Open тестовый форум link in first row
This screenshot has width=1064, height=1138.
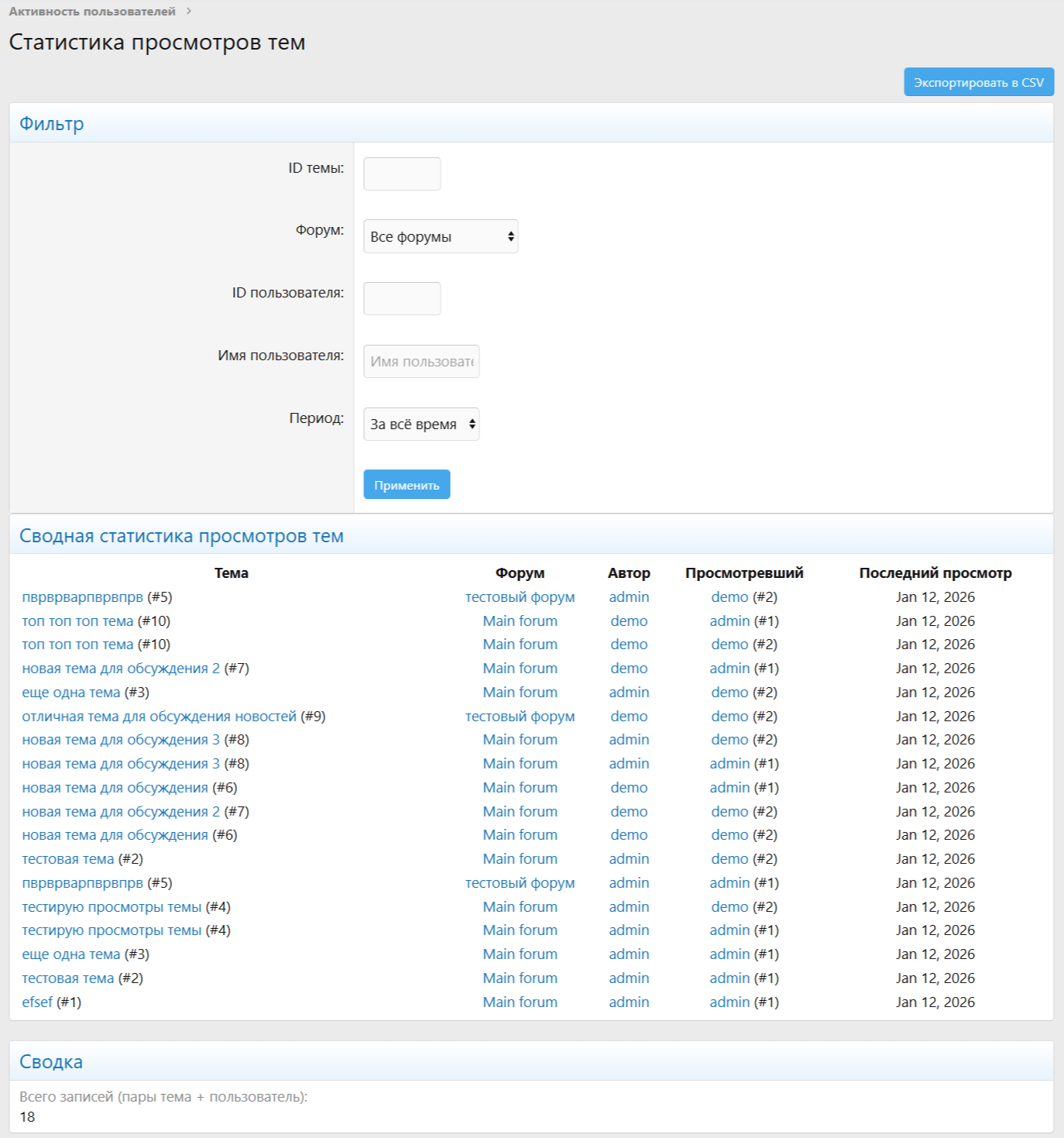point(520,597)
